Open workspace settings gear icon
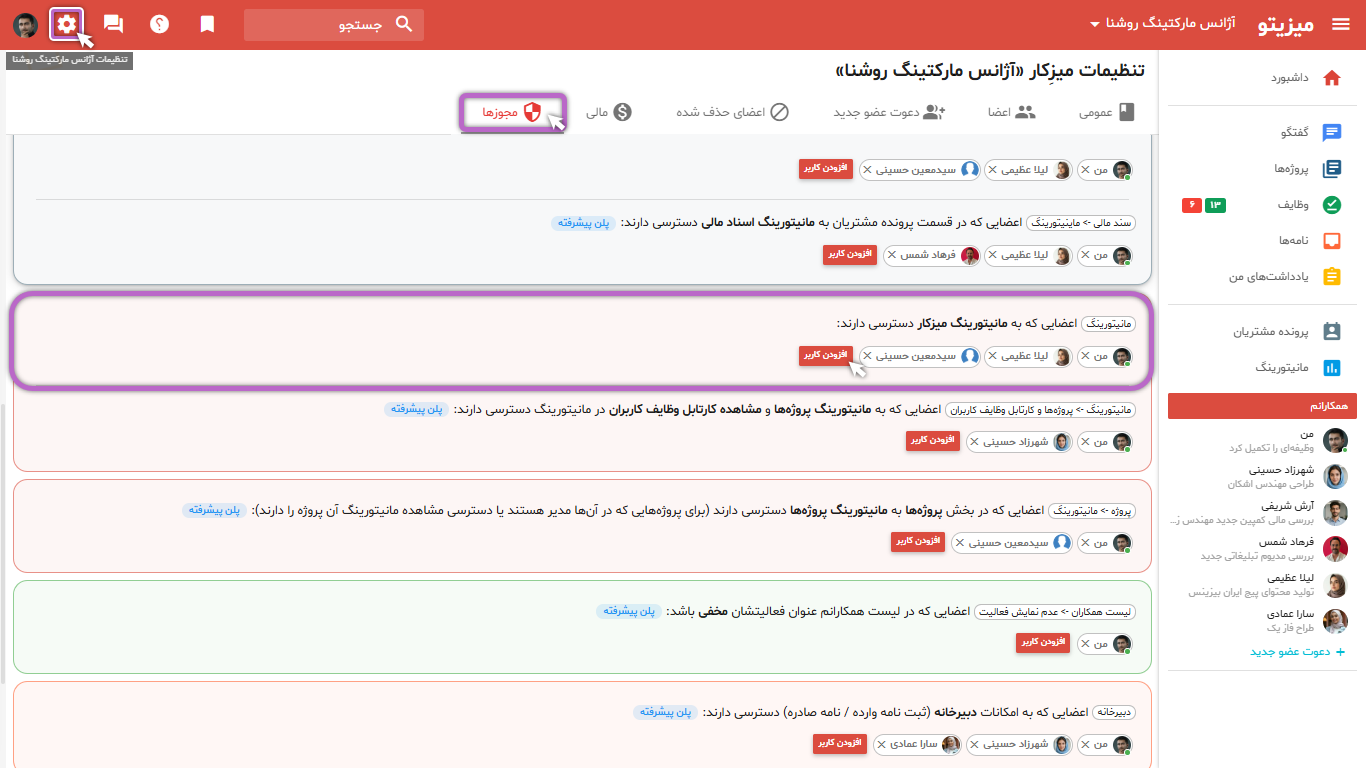Image resolution: width=1366 pixels, height=768 pixels. click(66, 24)
